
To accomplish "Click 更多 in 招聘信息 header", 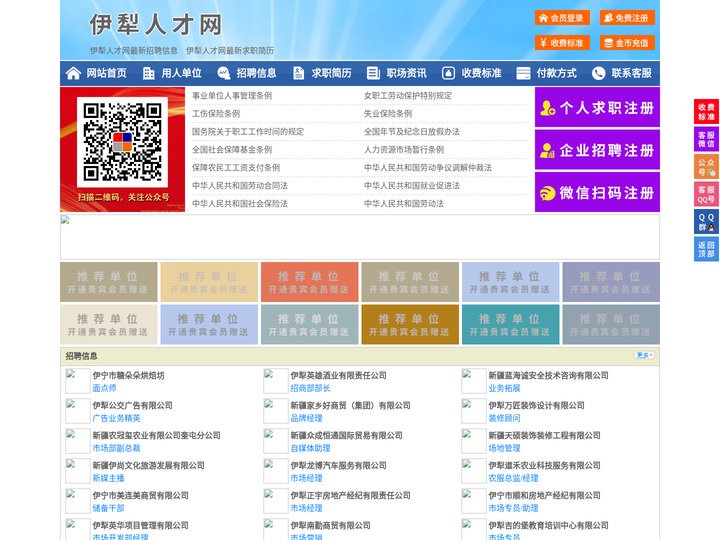I will coord(644,355).
